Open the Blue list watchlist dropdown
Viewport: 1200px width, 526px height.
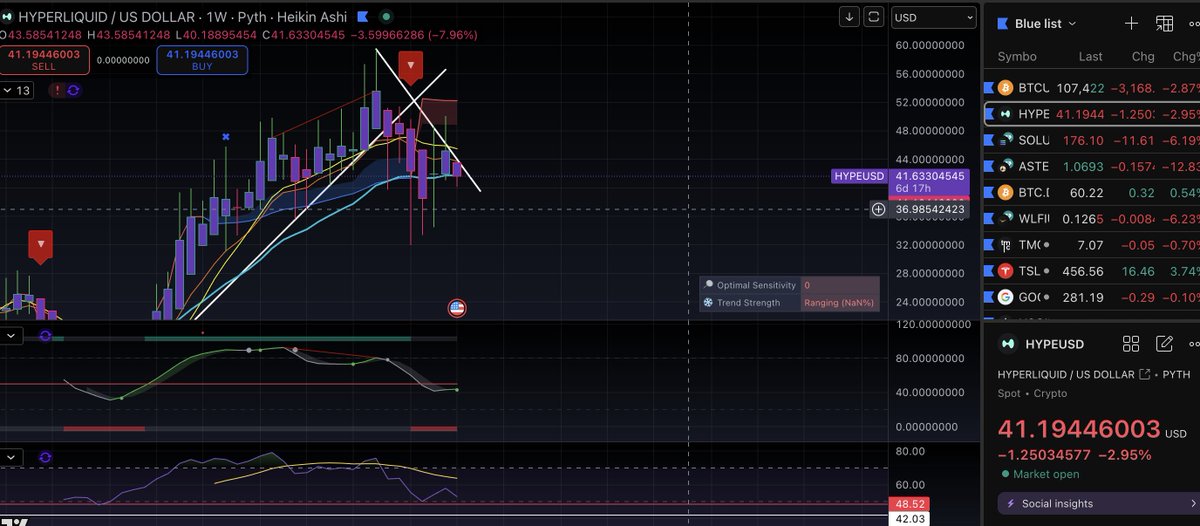point(1045,23)
